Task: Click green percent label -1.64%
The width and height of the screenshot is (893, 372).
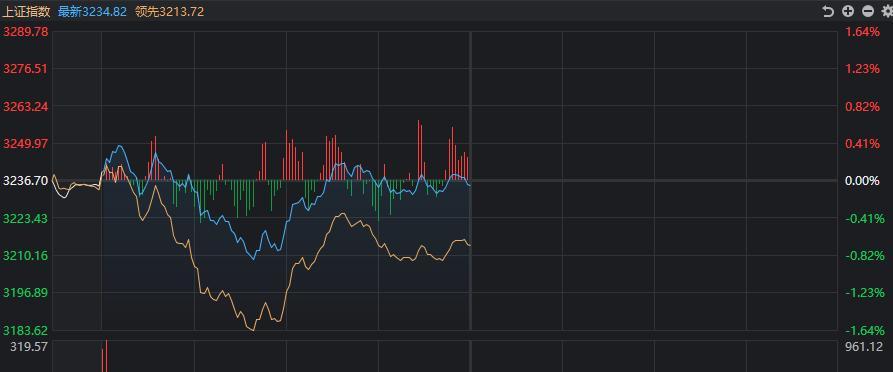Action: [864, 330]
